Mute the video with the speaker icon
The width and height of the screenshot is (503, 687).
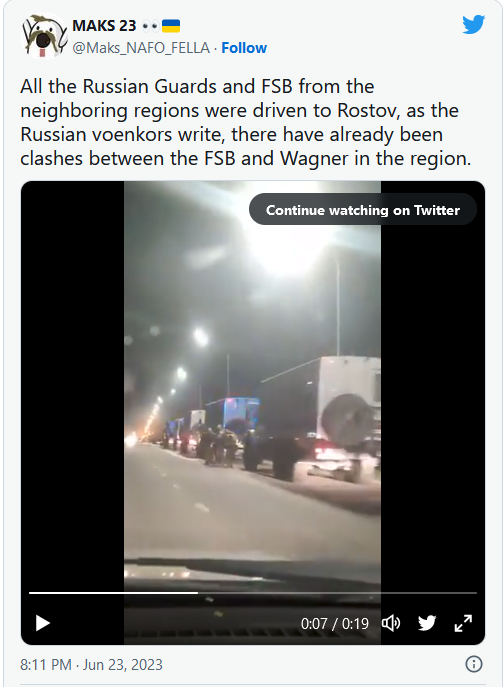391,623
